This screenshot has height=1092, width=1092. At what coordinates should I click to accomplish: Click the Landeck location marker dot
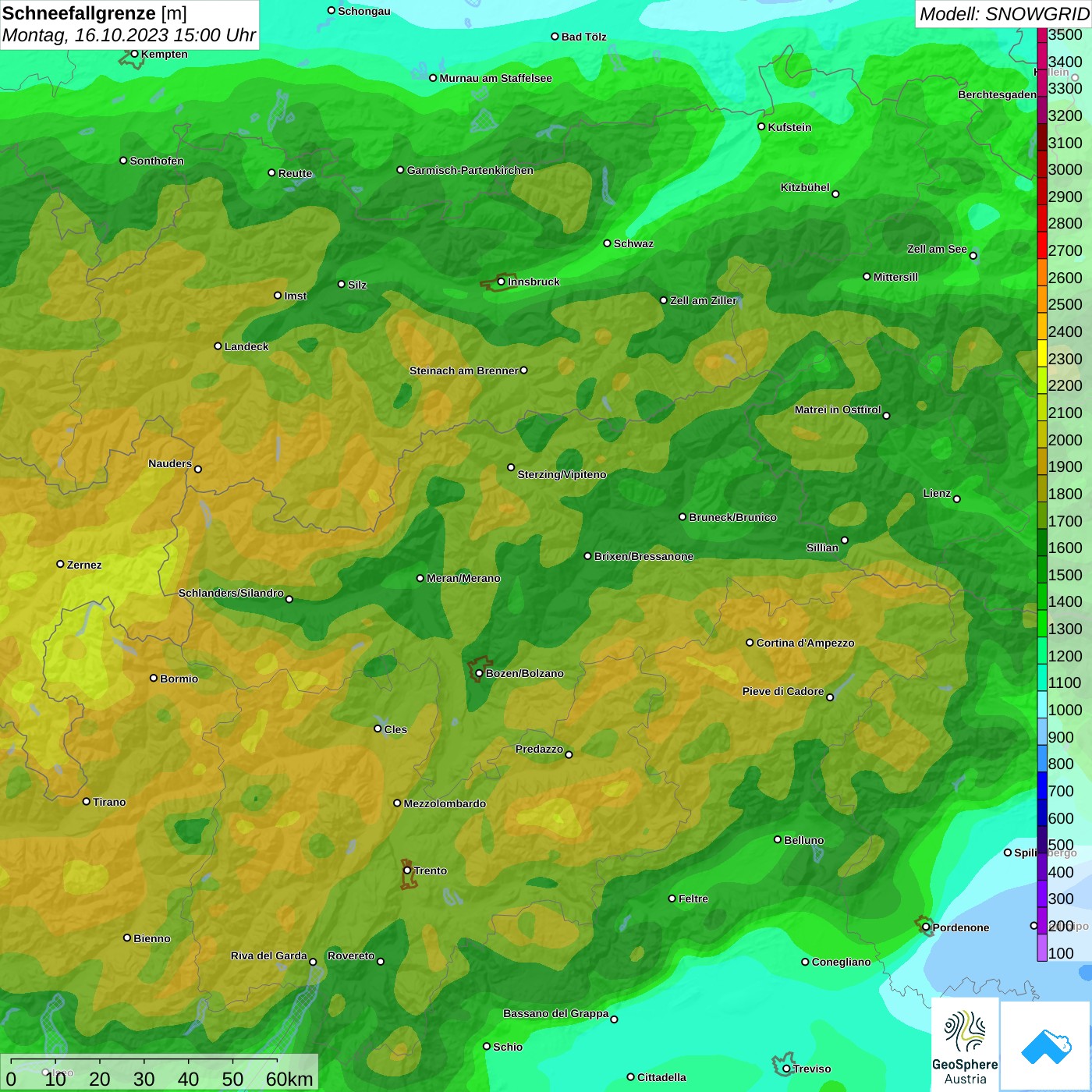tap(218, 346)
